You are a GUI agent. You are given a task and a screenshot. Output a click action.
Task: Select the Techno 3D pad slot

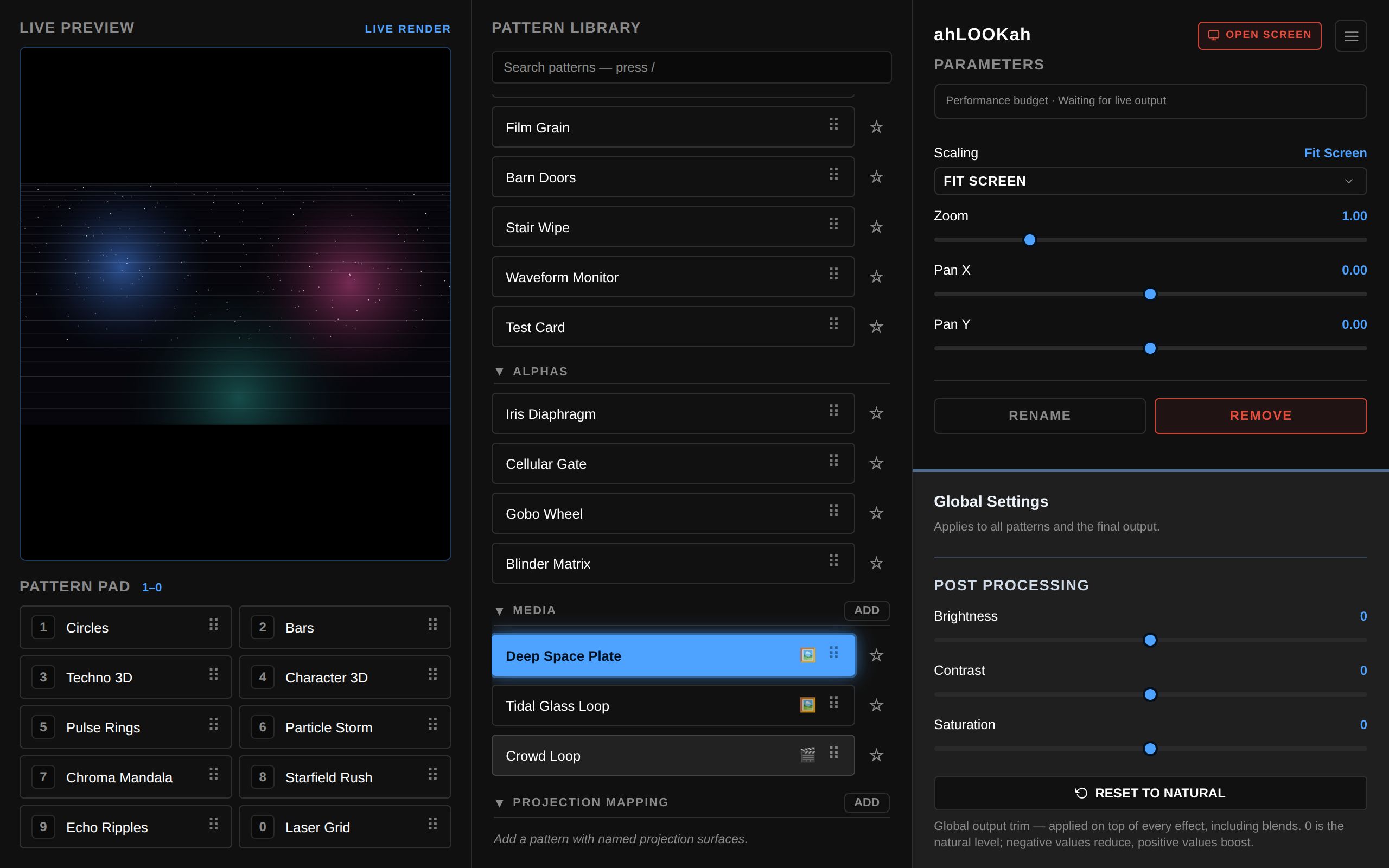(126, 678)
